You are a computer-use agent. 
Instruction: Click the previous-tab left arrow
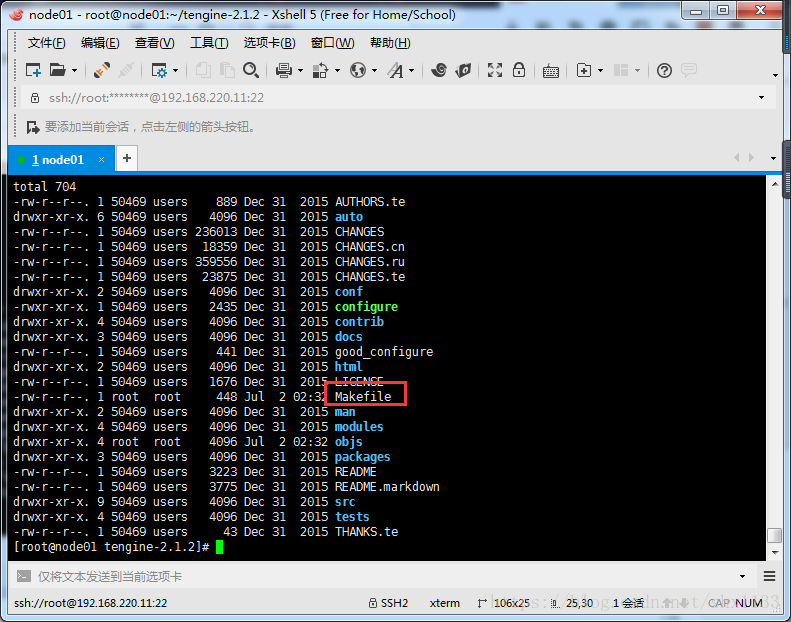(737, 158)
